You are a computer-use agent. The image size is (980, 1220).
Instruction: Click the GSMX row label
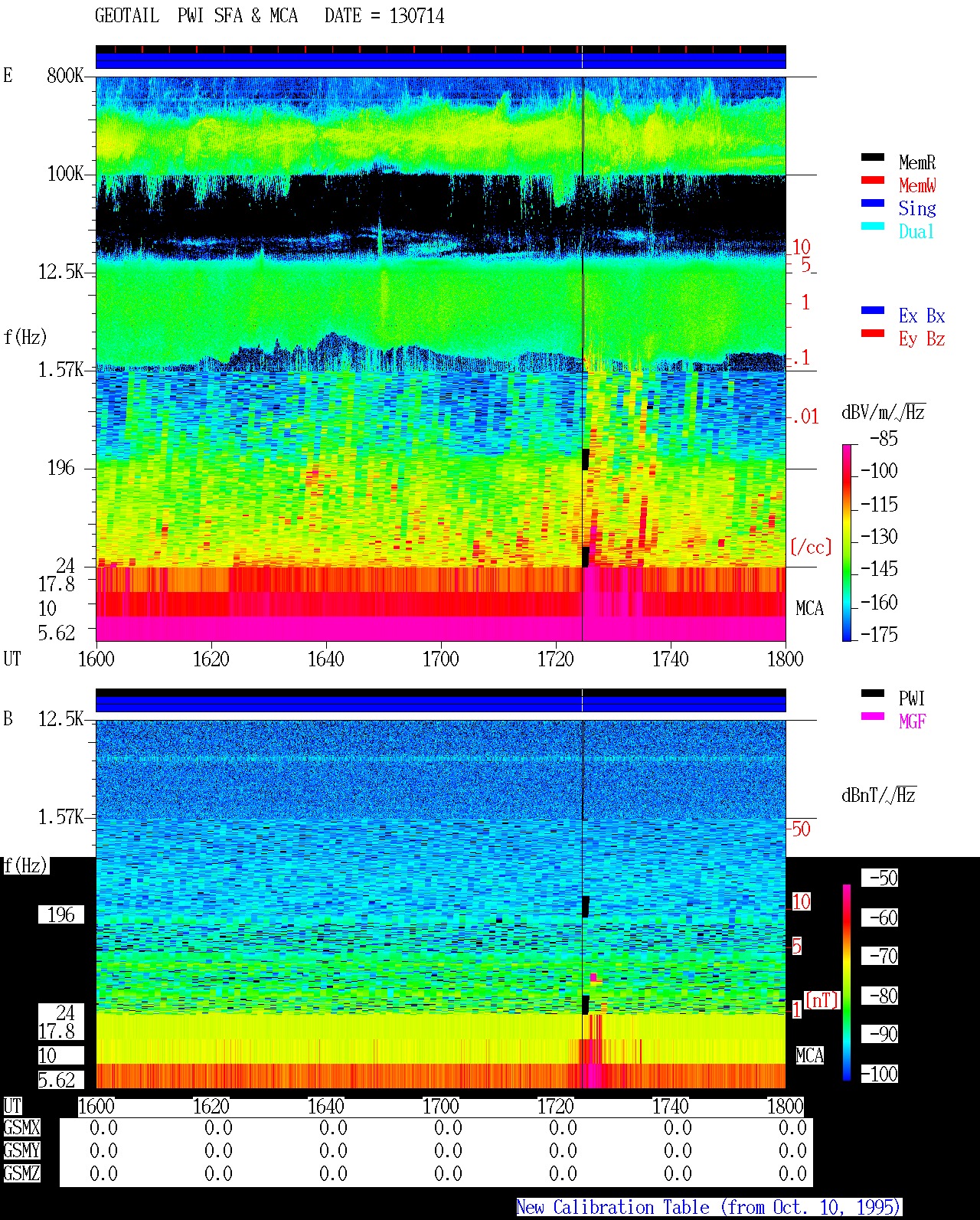[21, 1128]
